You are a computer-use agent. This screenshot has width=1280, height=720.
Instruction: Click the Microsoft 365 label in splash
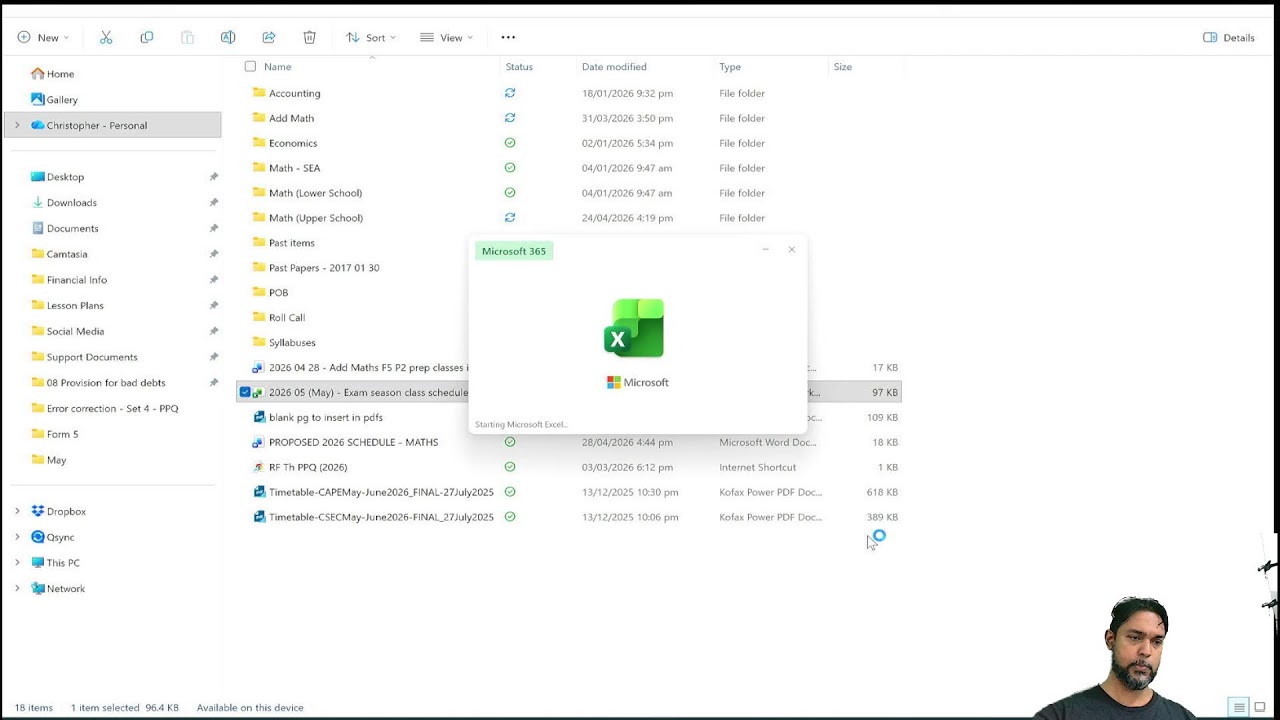514,251
